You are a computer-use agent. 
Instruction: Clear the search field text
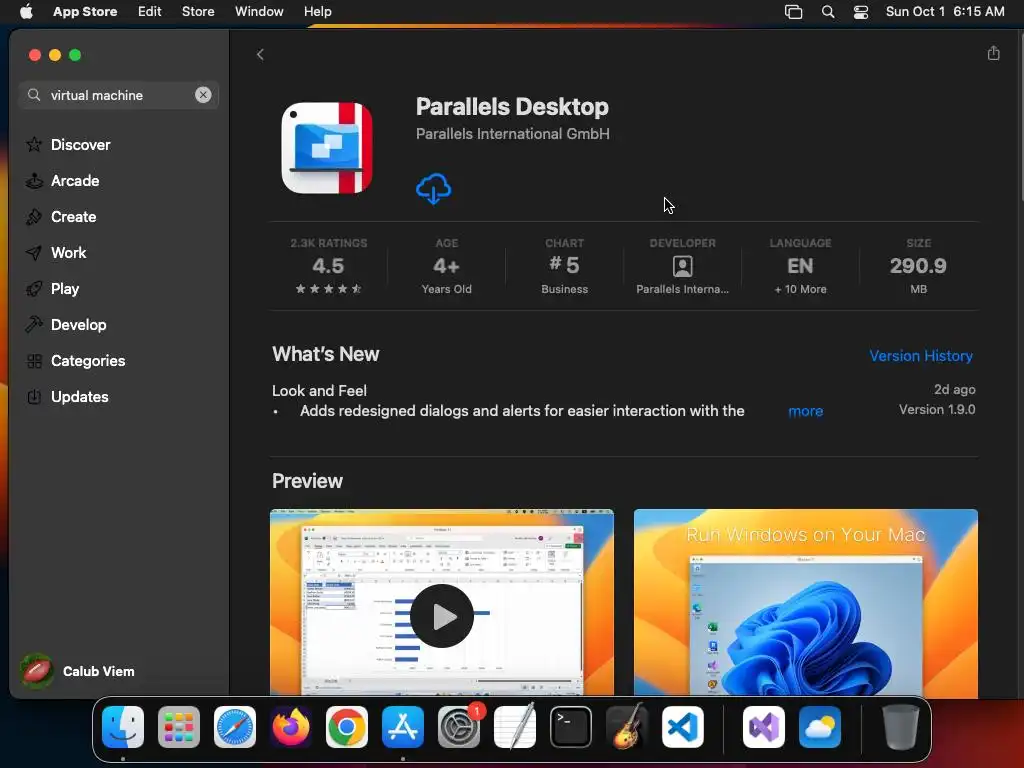(203, 95)
